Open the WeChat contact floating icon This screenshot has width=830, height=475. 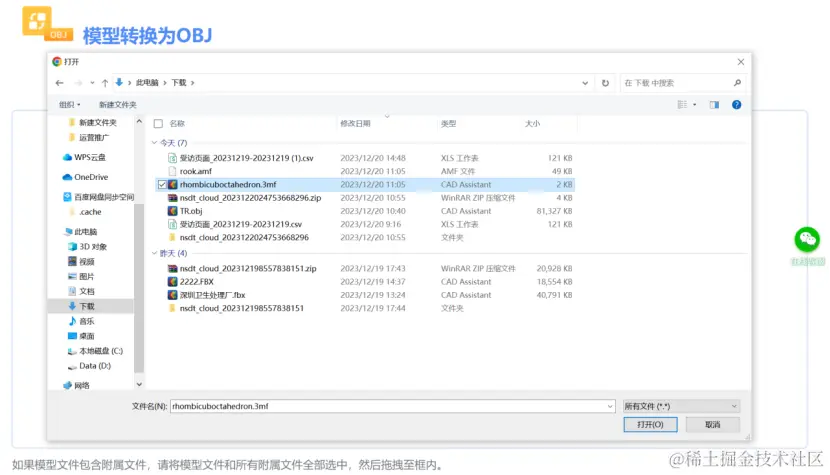807,239
